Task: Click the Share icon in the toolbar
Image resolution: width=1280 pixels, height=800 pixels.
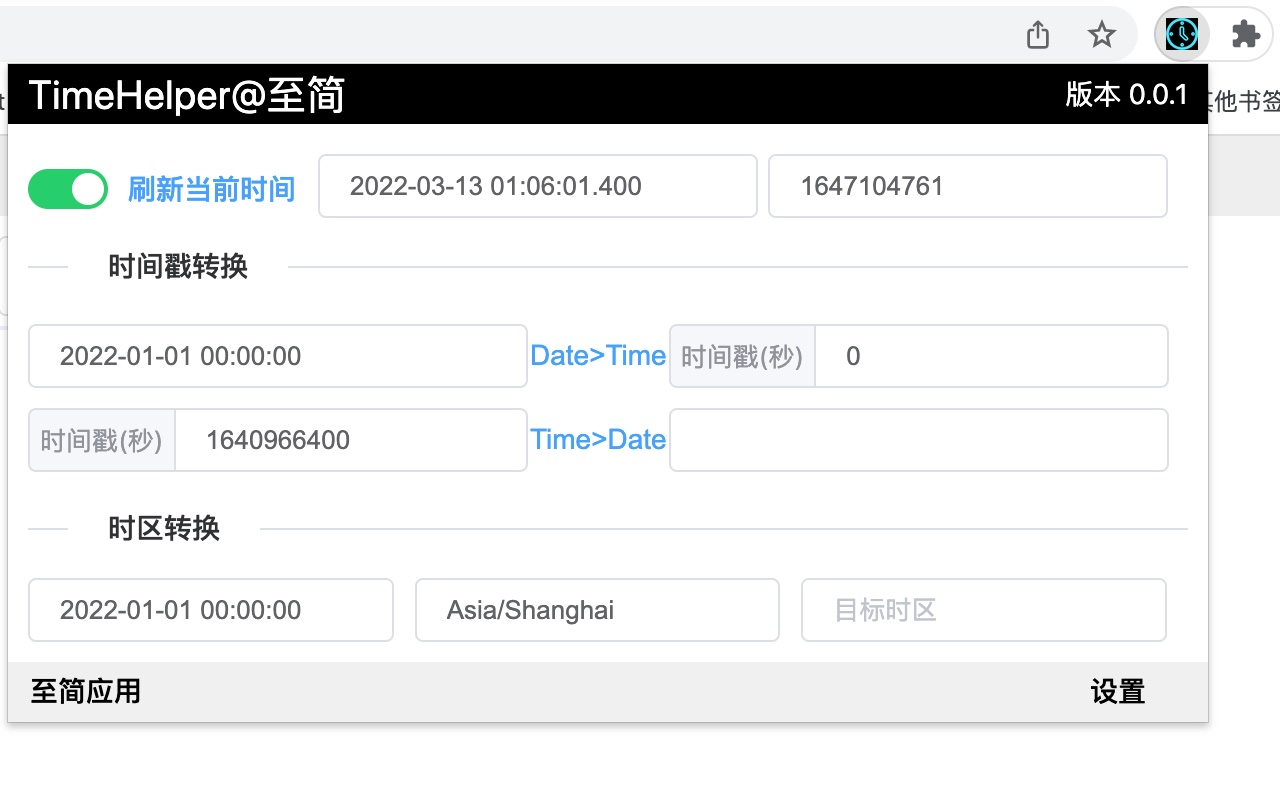Action: point(1037,33)
